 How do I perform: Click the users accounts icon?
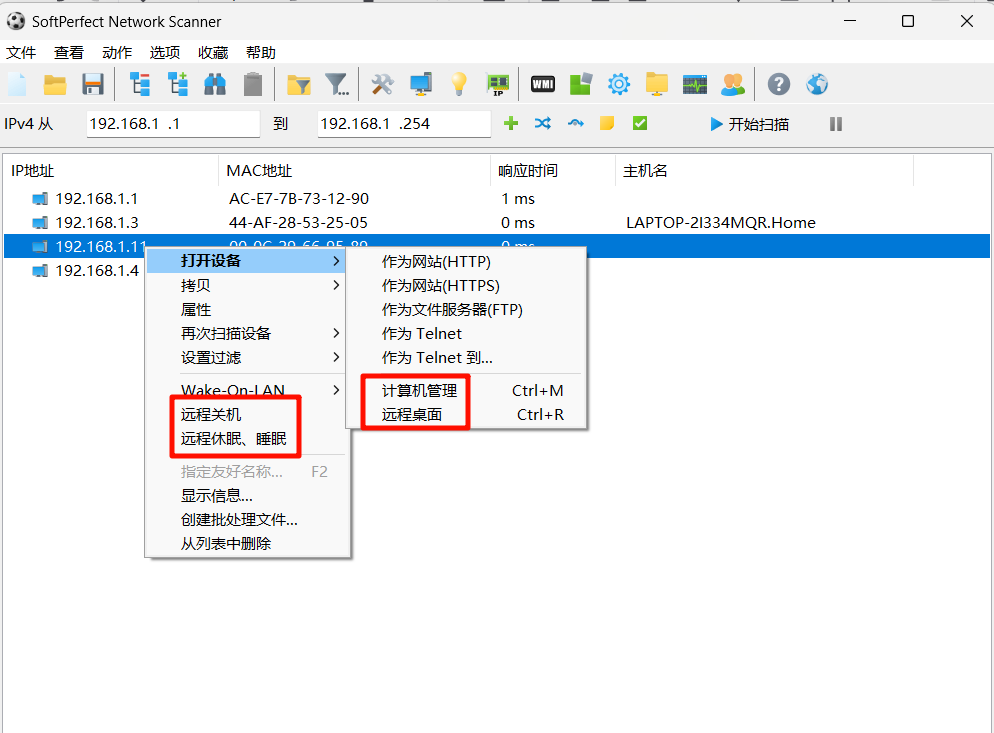[733, 84]
